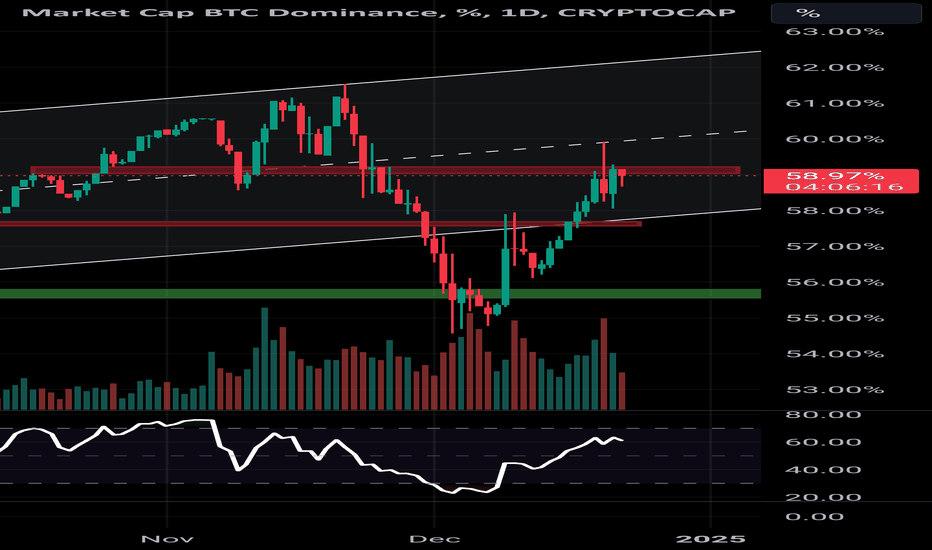Select the lower white channel trendline
932x550 pixels.
[x=380, y=238]
